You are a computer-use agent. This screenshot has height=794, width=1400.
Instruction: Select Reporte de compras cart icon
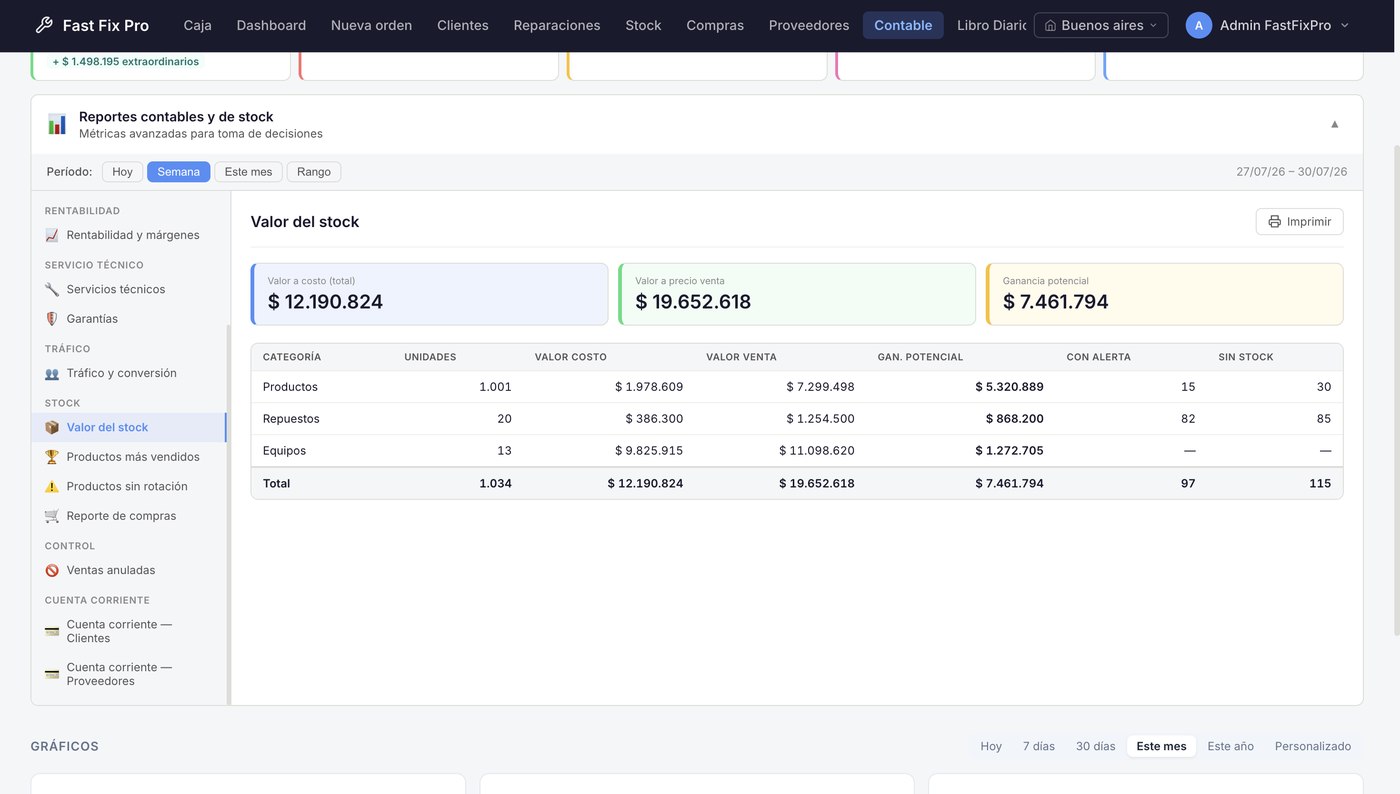click(x=52, y=516)
